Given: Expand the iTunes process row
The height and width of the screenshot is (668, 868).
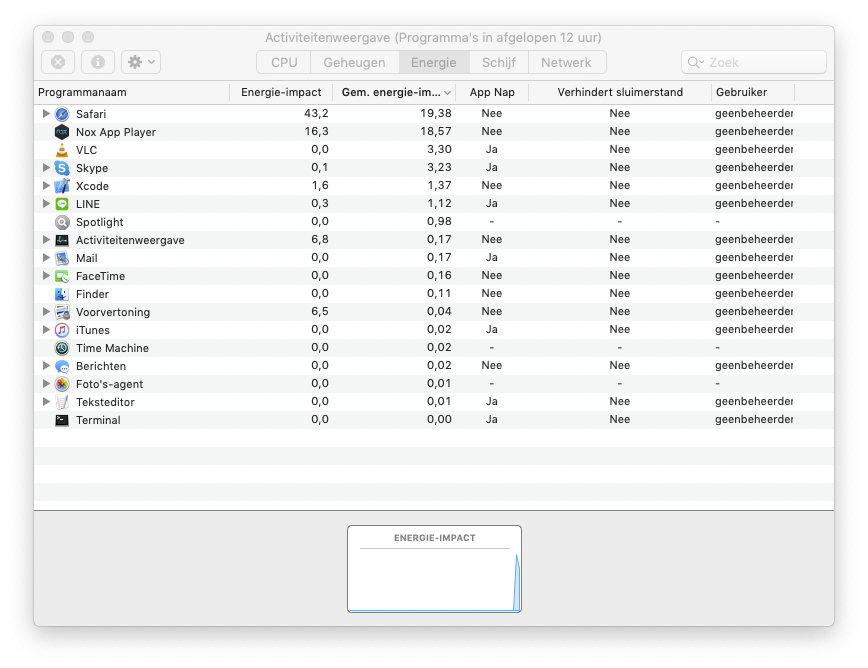Looking at the screenshot, I should point(46,329).
